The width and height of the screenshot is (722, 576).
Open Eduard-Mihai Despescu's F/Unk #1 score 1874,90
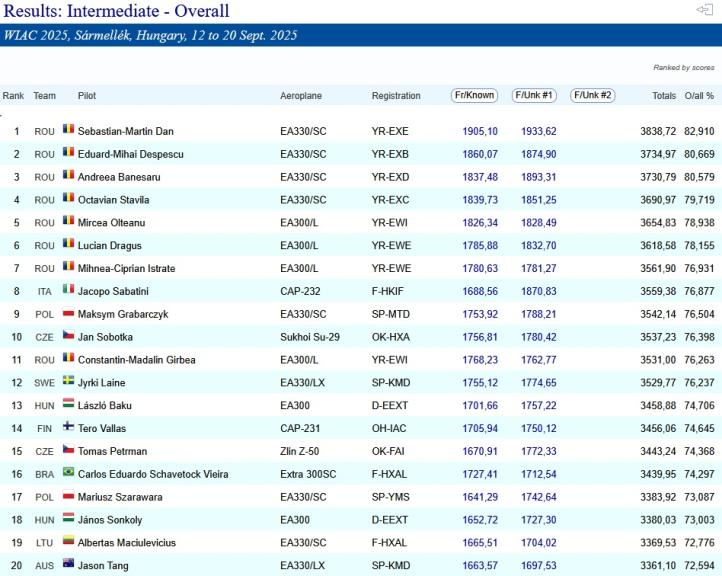538,154
